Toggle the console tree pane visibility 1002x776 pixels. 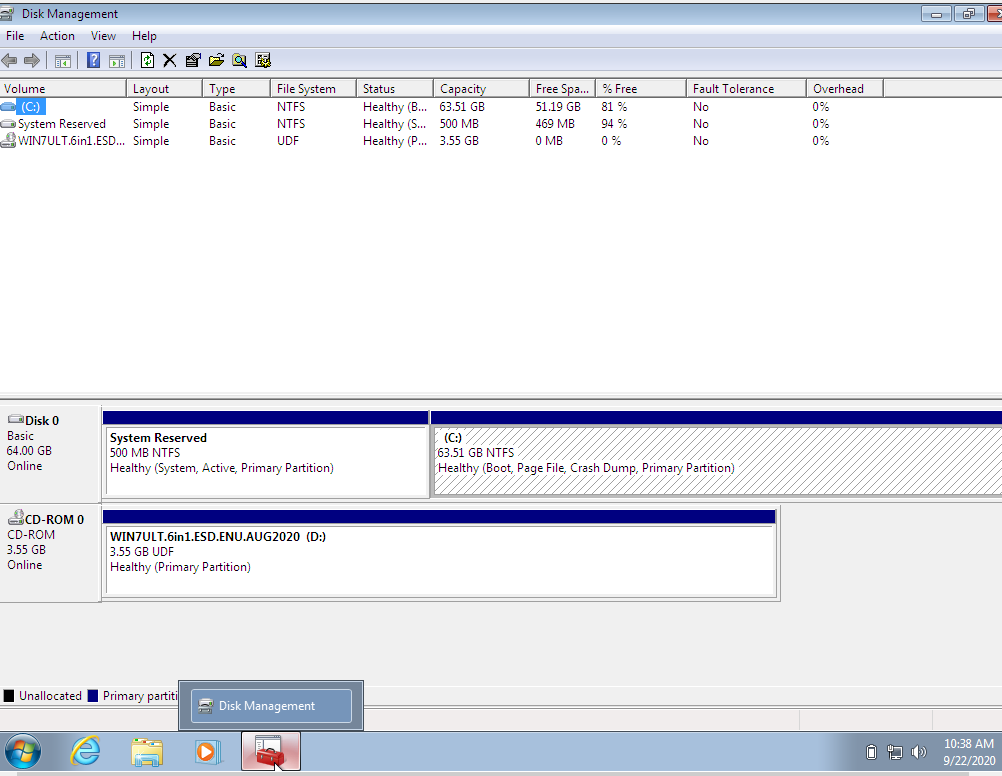(x=62, y=60)
